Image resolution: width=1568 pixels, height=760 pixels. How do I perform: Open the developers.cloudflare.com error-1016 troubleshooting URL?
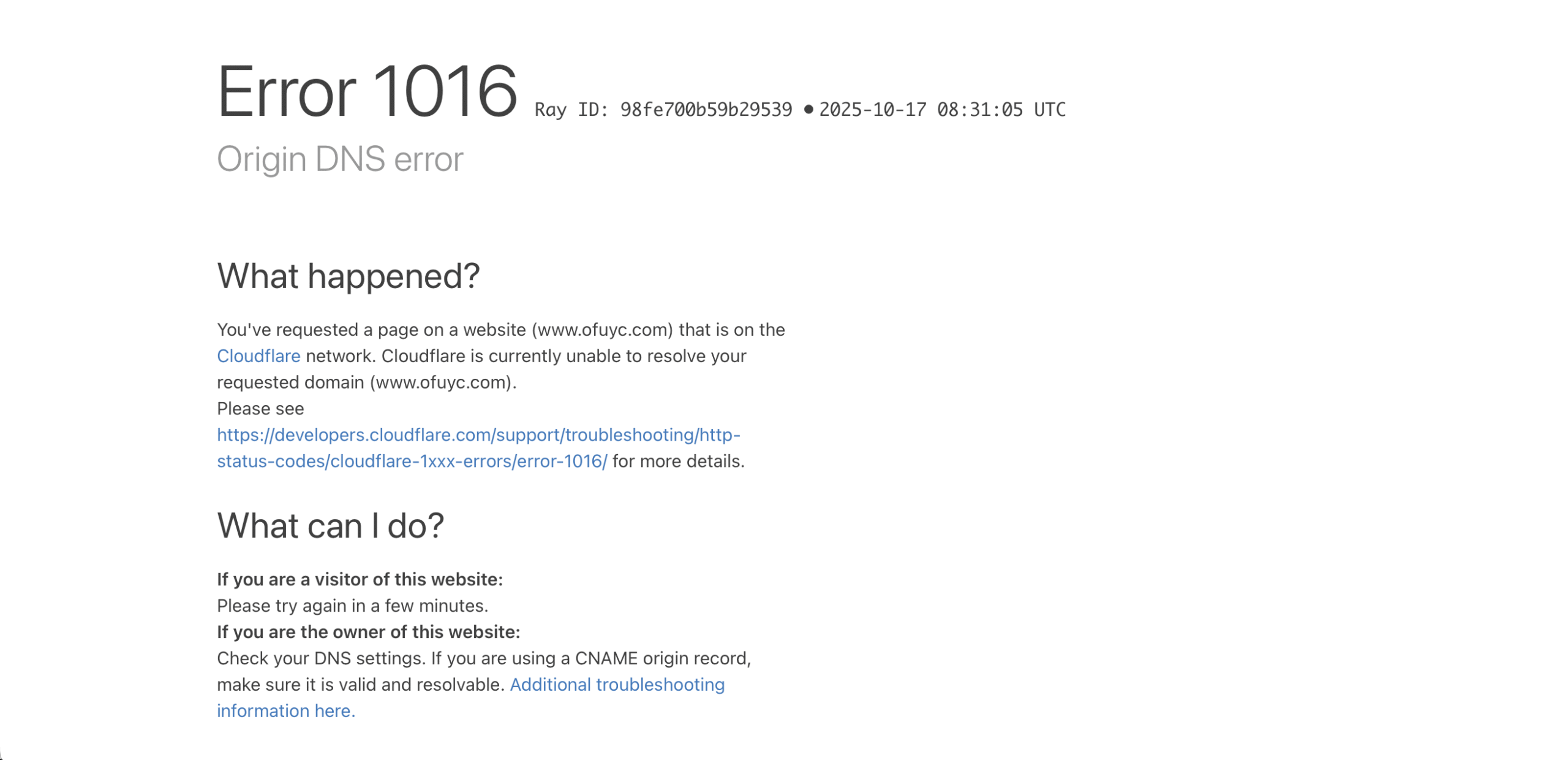478,435
